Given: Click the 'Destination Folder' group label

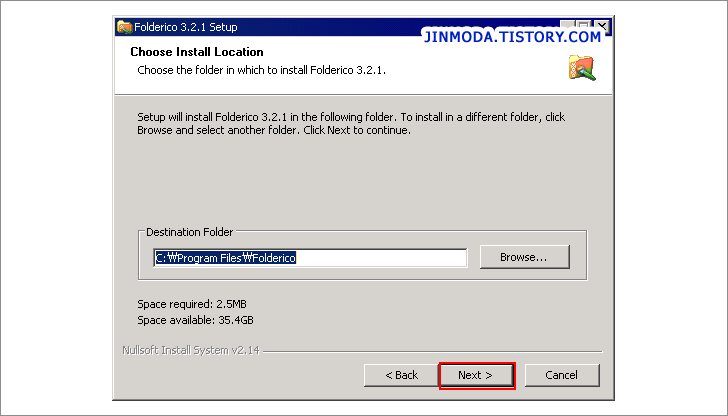Looking at the screenshot, I should coord(189,232).
